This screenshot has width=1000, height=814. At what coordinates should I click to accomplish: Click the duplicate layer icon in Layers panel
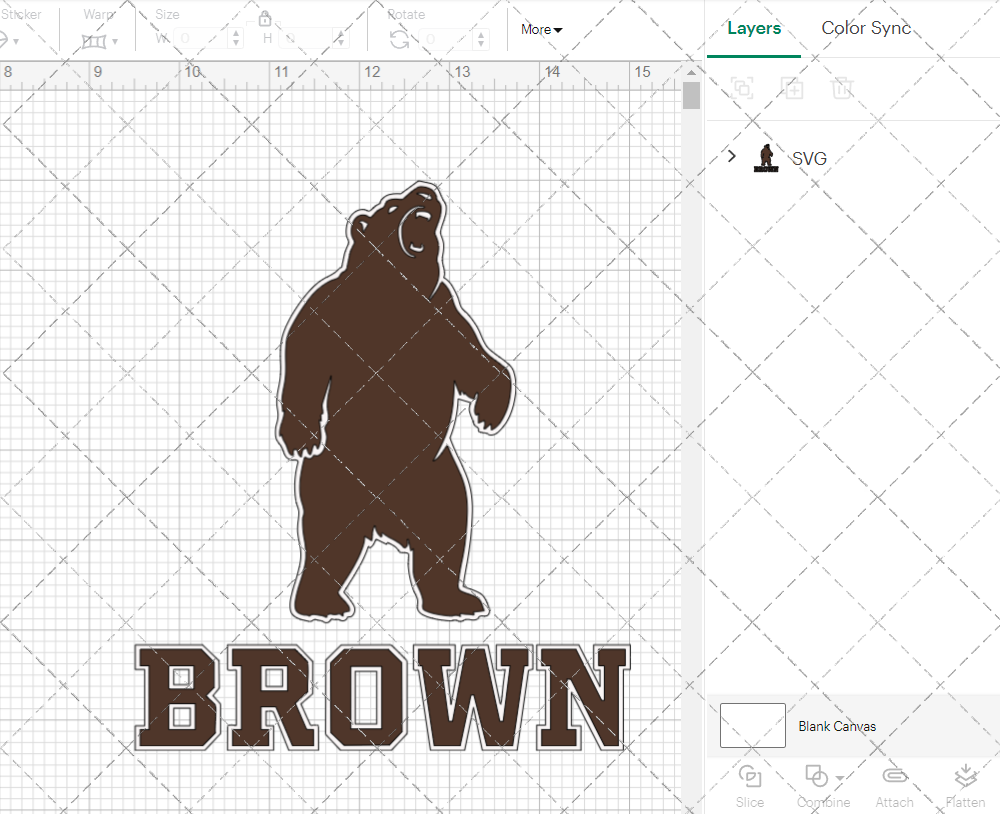click(x=793, y=88)
